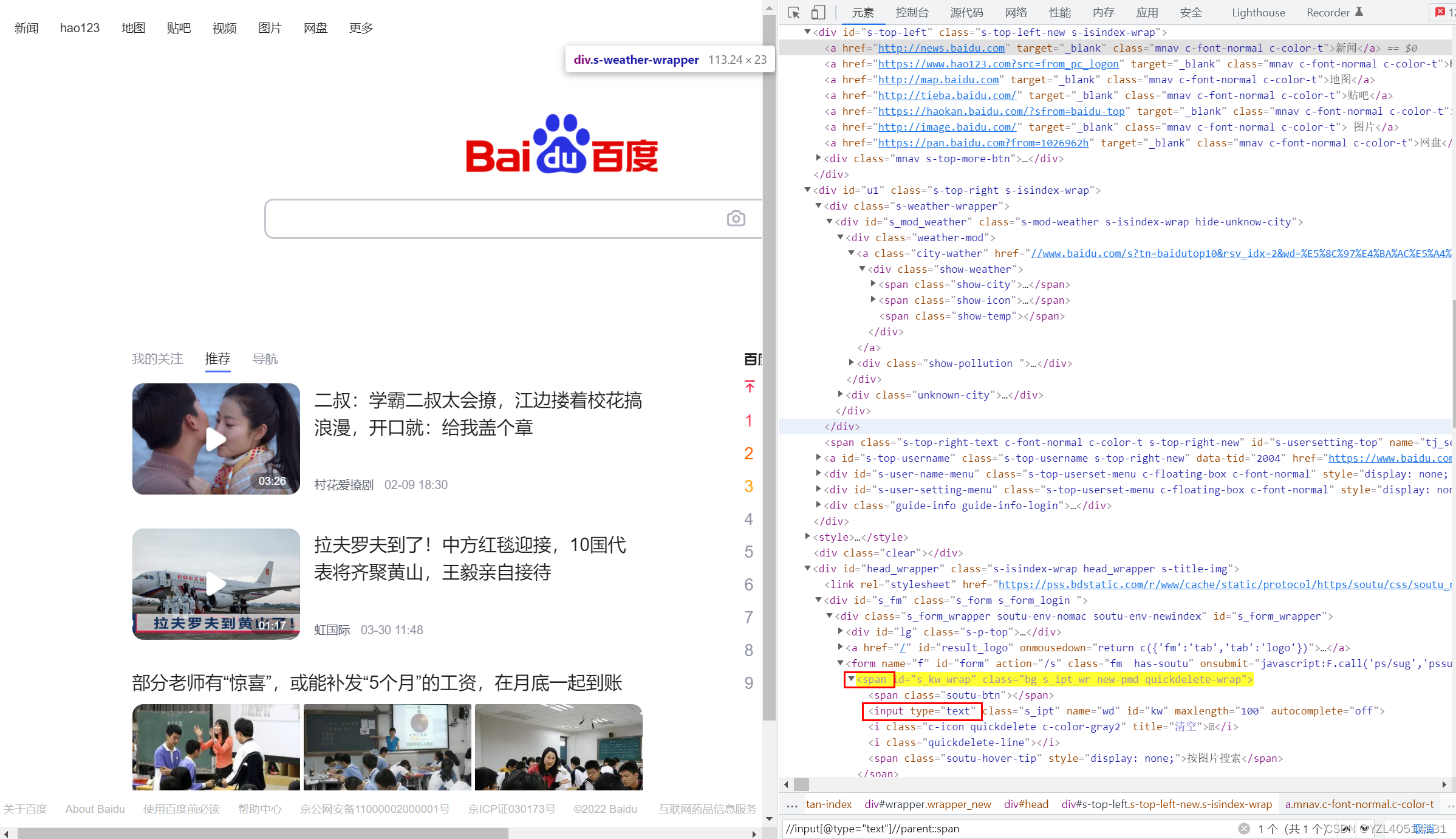Screen dimensions: 1456x839
Task: Play the first news video thumbnail
Action: (216, 439)
